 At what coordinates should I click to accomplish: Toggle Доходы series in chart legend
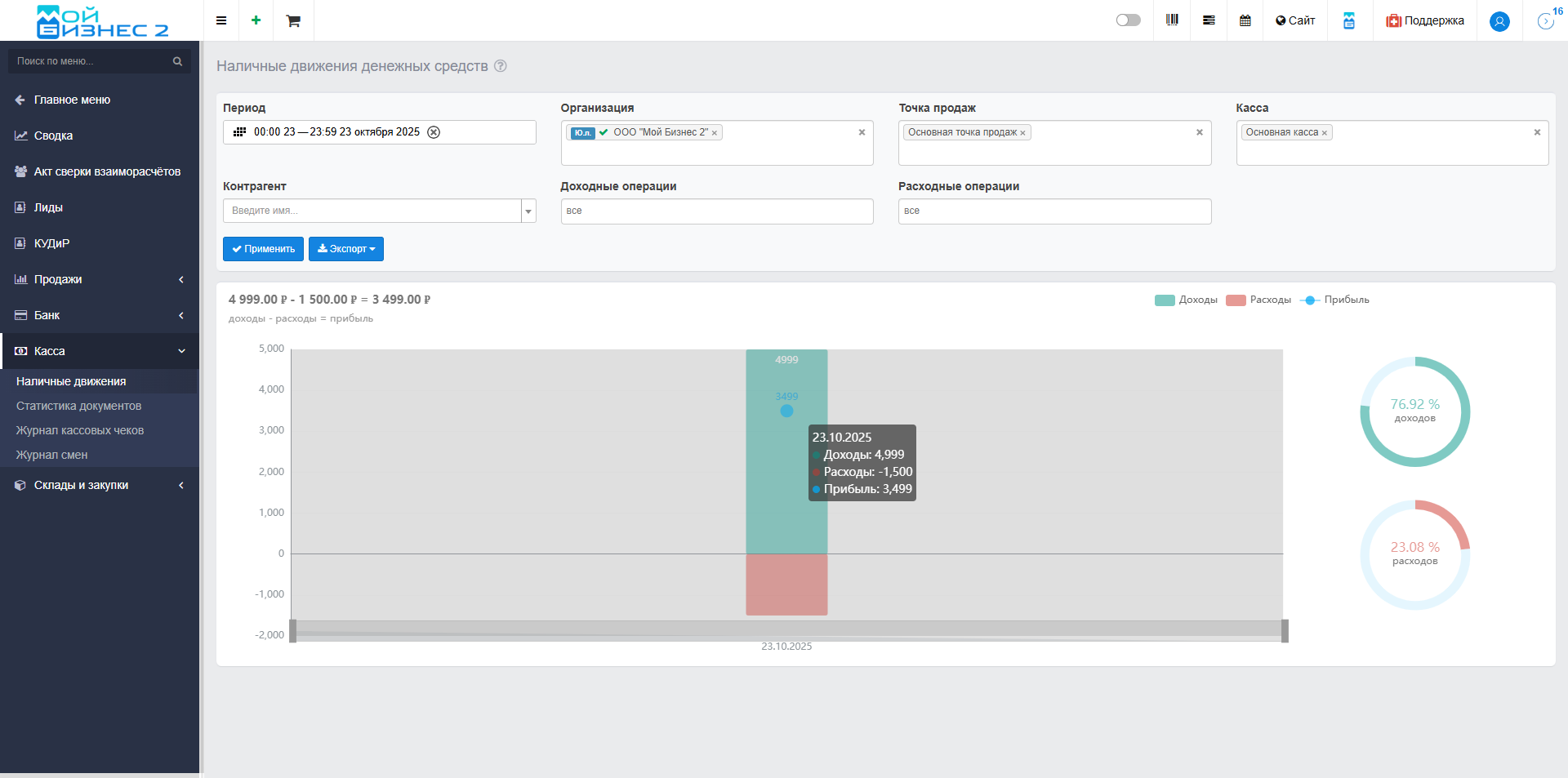(1186, 300)
